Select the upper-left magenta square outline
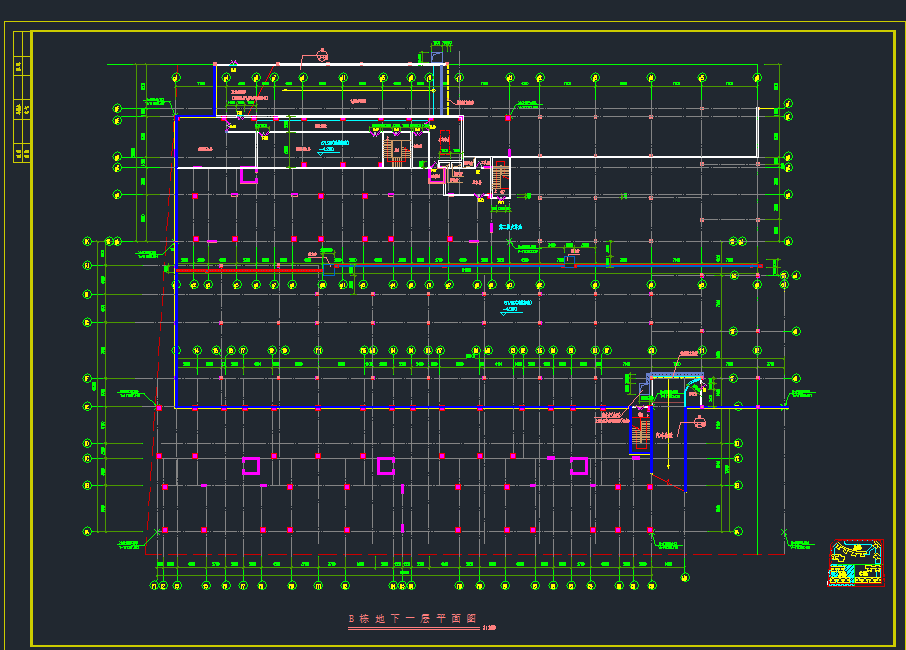The width and height of the screenshot is (906, 650). point(247,176)
